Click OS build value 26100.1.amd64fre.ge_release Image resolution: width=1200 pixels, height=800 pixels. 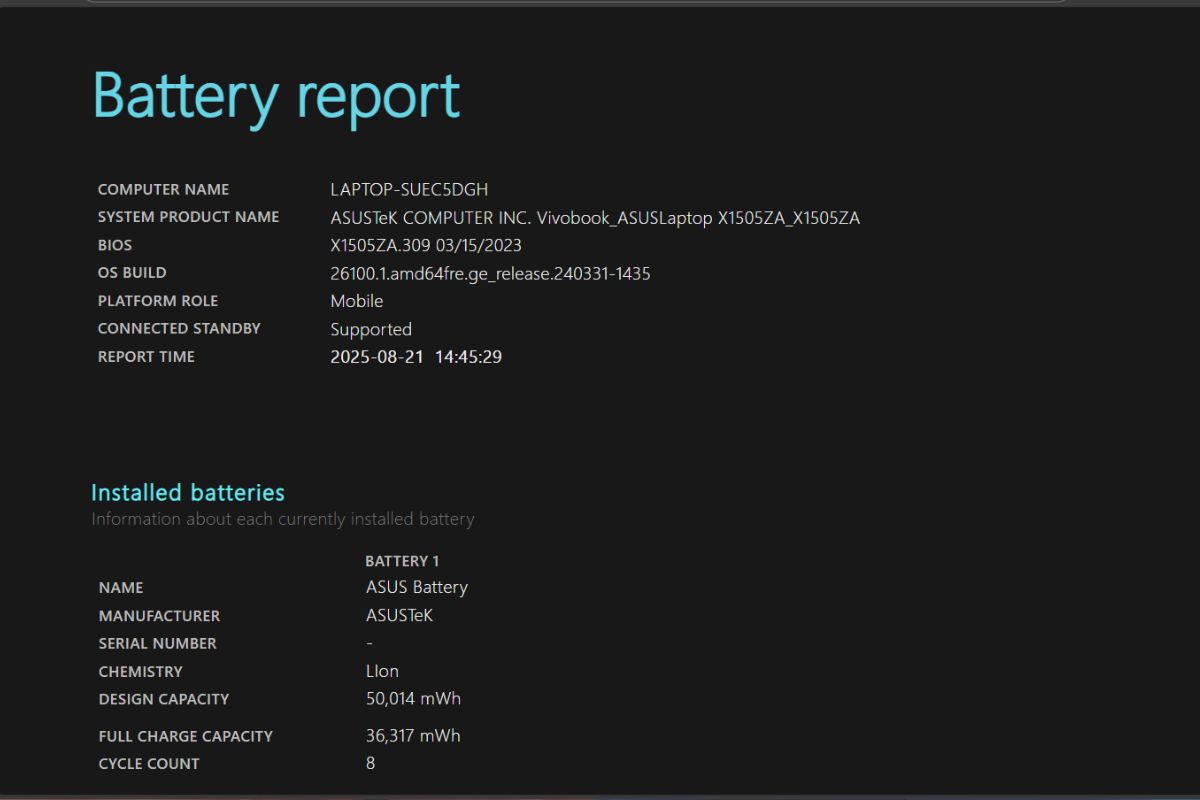(490, 273)
